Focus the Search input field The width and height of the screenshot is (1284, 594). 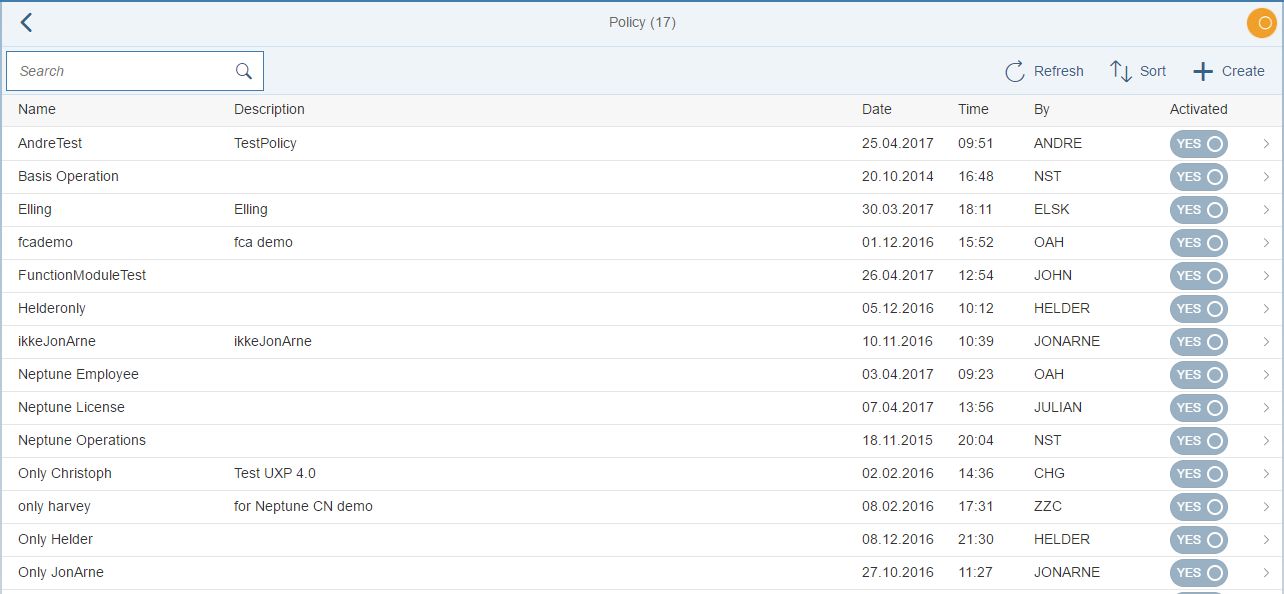(x=135, y=71)
